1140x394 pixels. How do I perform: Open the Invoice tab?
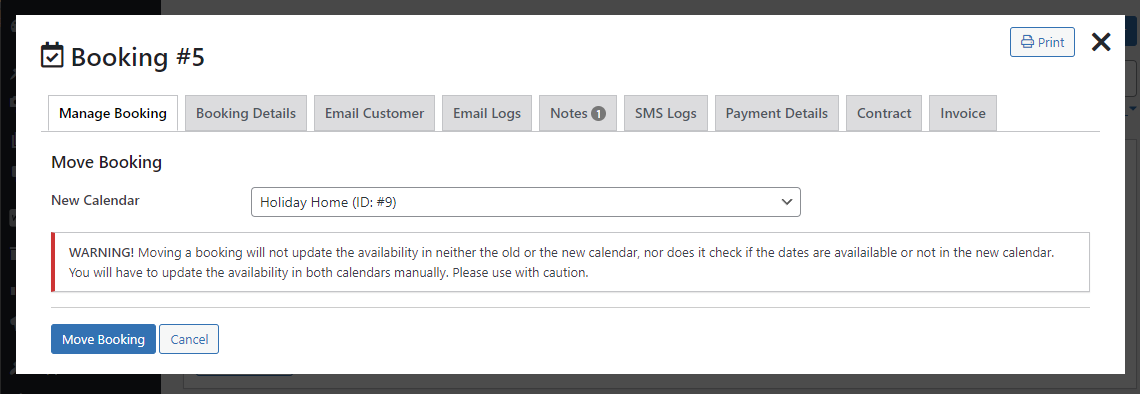pyautogui.click(x=963, y=113)
